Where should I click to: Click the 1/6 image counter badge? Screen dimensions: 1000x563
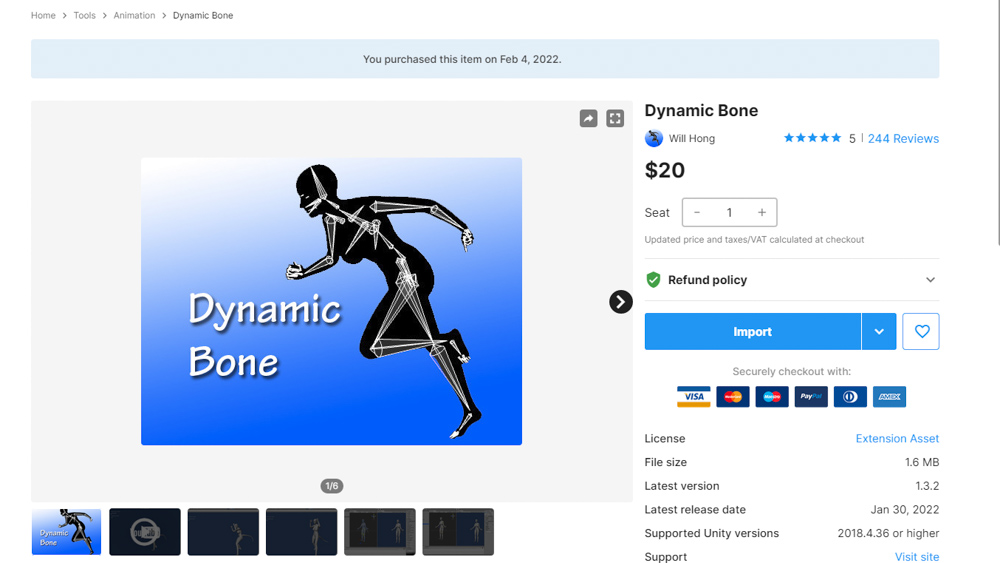332,486
